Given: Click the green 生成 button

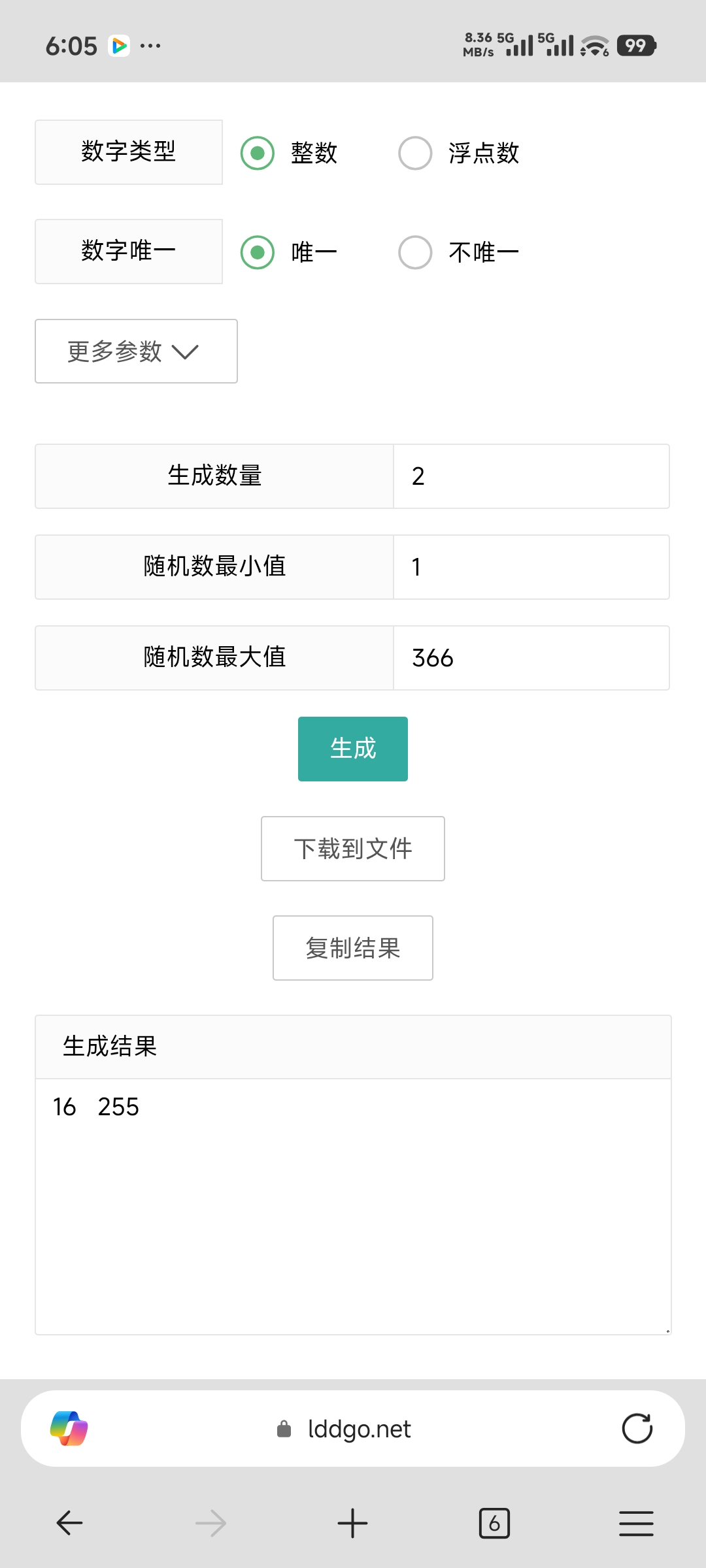Looking at the screenshot, I should 353,749.
